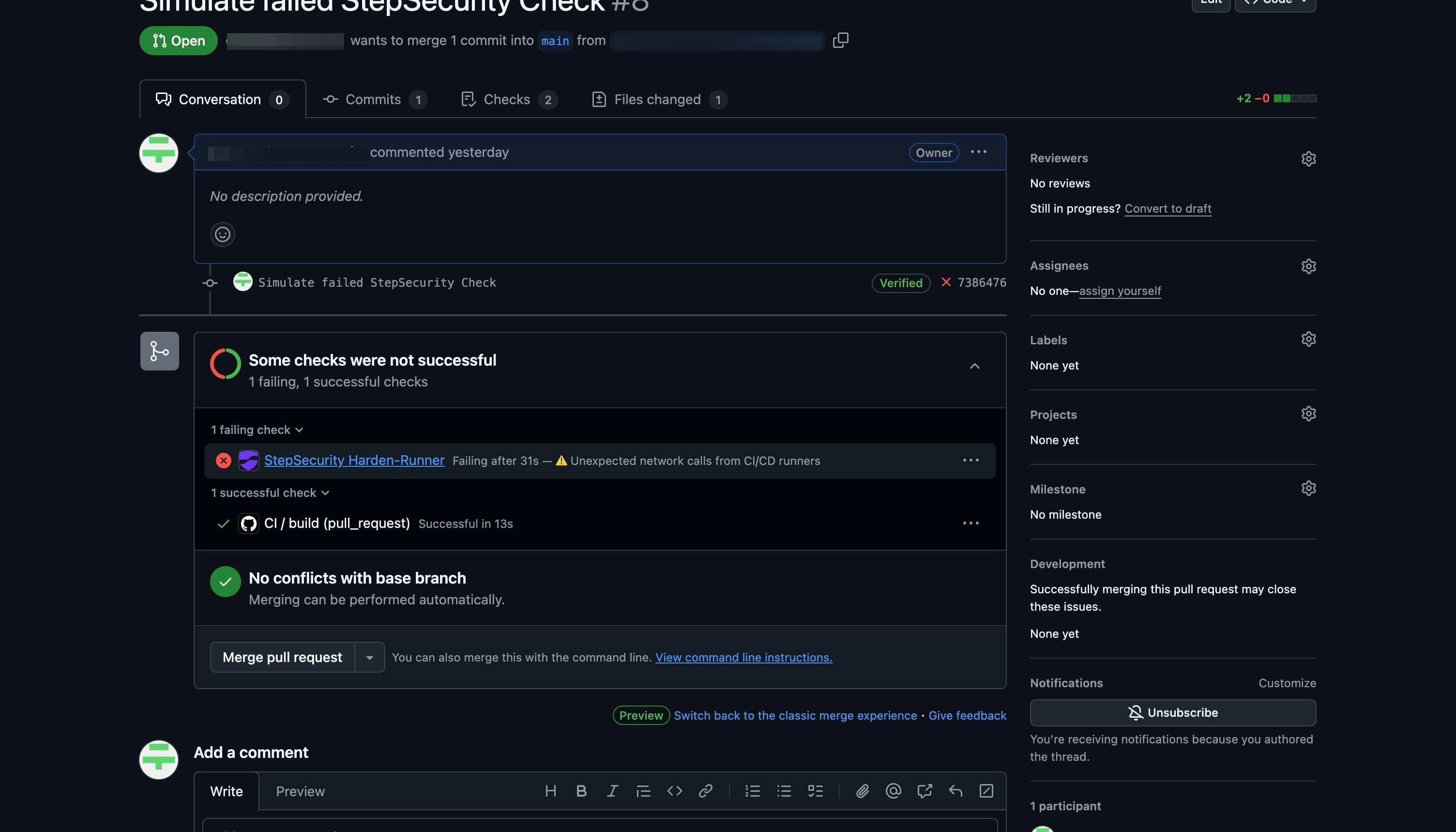
Task: Open merge method dropdown arrow
Action: (x=369, y=658)
